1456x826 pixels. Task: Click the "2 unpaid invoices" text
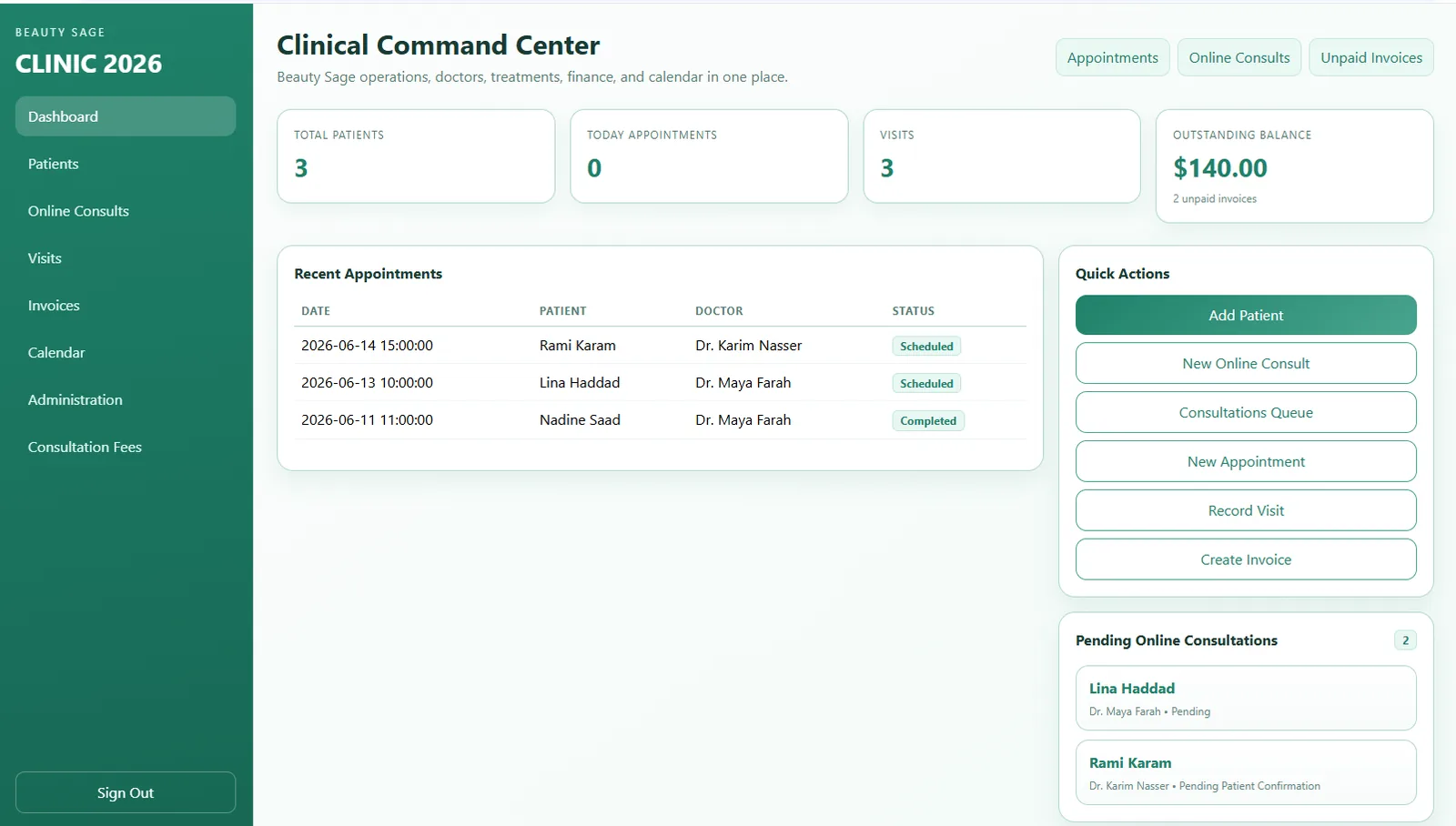(1215, 198)
